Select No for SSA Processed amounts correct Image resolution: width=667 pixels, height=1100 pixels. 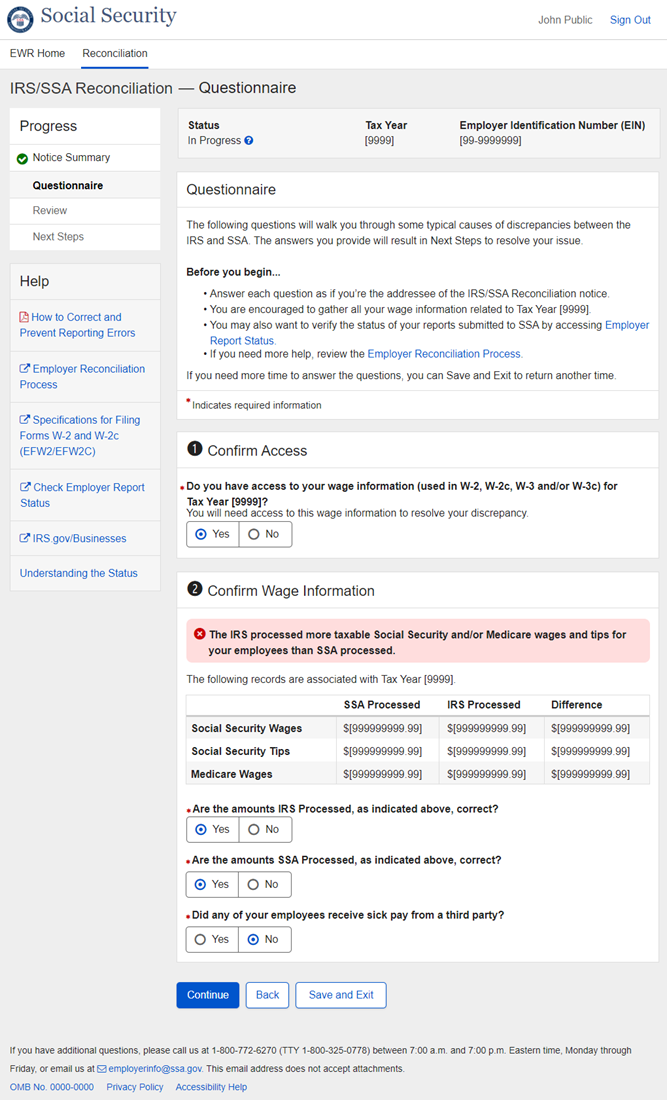click(265, 884)
